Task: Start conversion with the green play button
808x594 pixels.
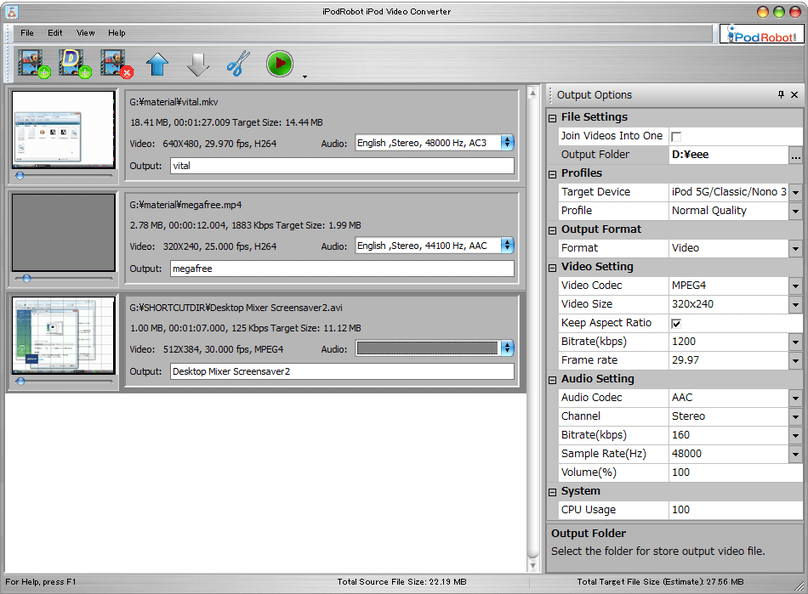Action: click(x=280, y=64)
